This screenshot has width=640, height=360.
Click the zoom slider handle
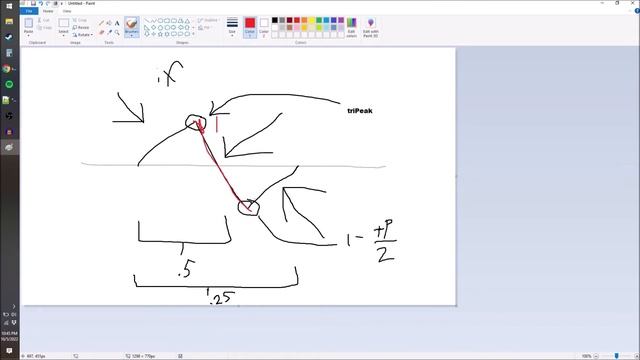616,356
